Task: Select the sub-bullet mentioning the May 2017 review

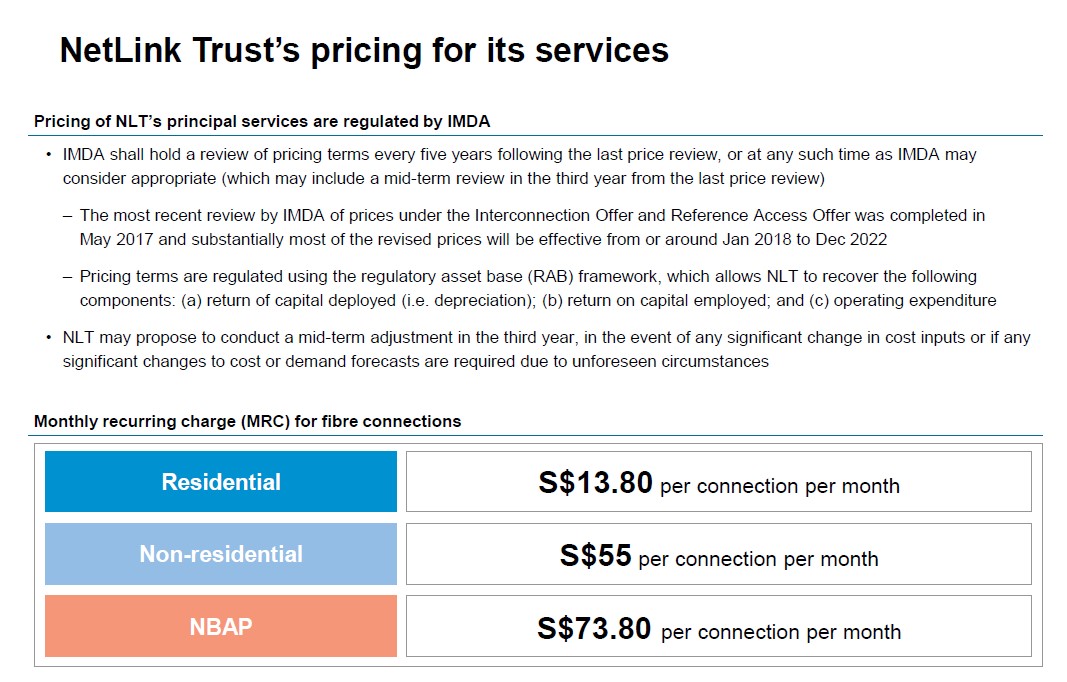Action: click(x=532, y=227)
